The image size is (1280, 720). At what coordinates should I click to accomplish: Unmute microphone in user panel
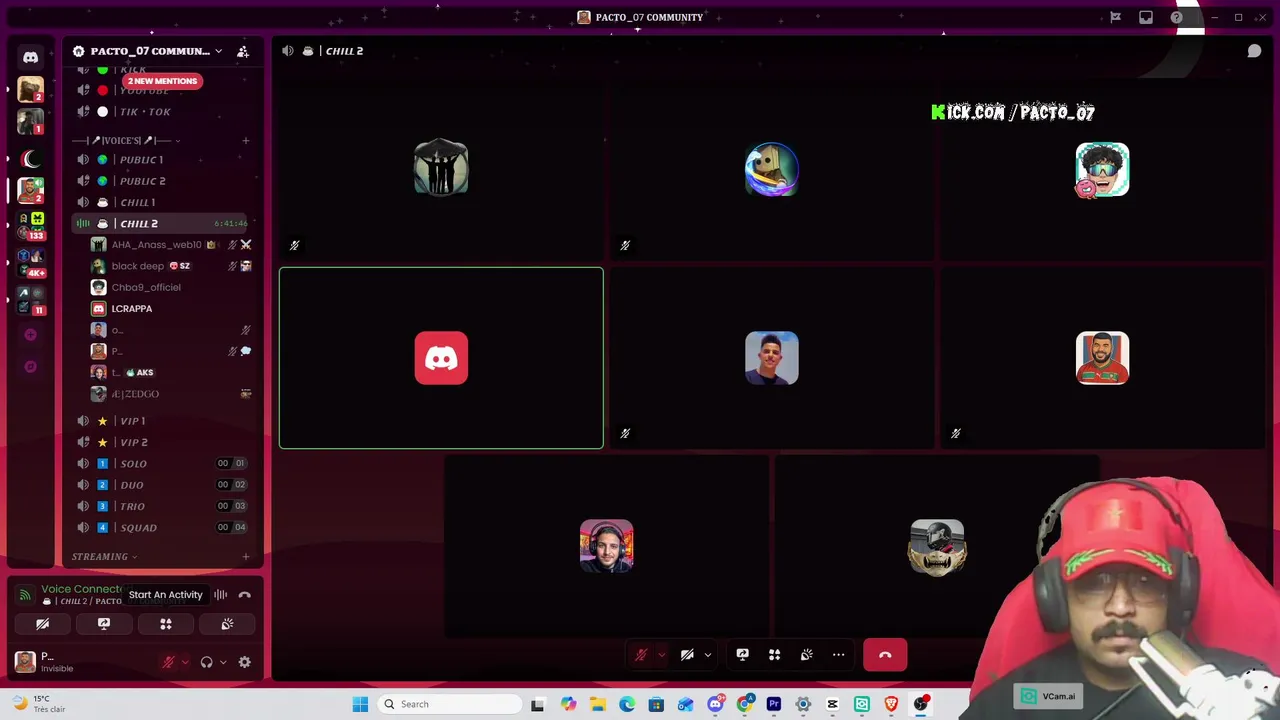[168, 662]
